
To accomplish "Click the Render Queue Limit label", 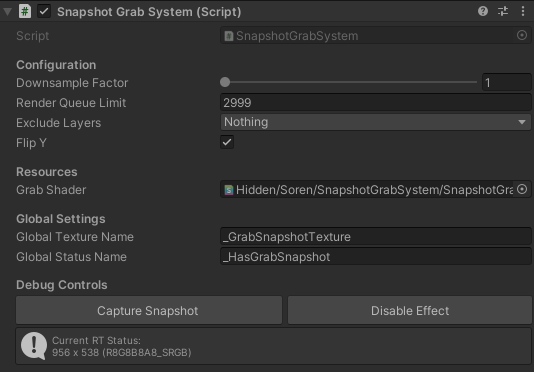I will click(71, 103).
